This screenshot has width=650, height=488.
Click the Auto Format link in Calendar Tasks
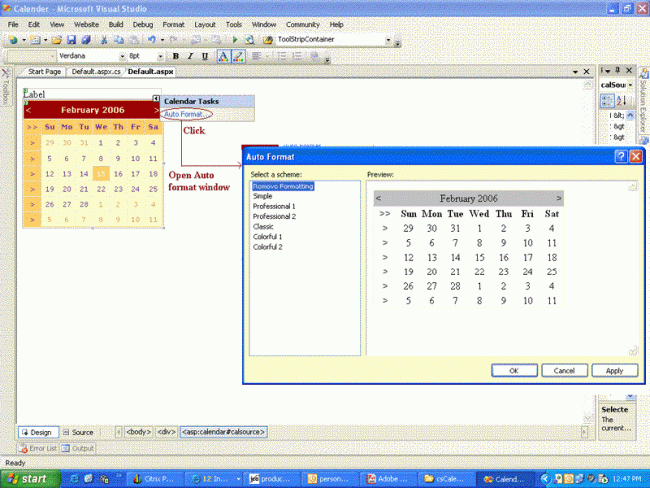click(183, 114)
